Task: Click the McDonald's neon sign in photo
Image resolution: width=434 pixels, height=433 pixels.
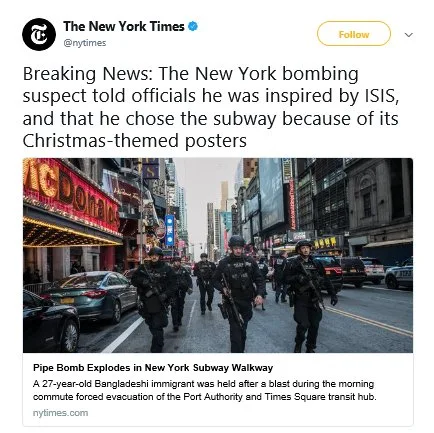Action: coord(71,195)
